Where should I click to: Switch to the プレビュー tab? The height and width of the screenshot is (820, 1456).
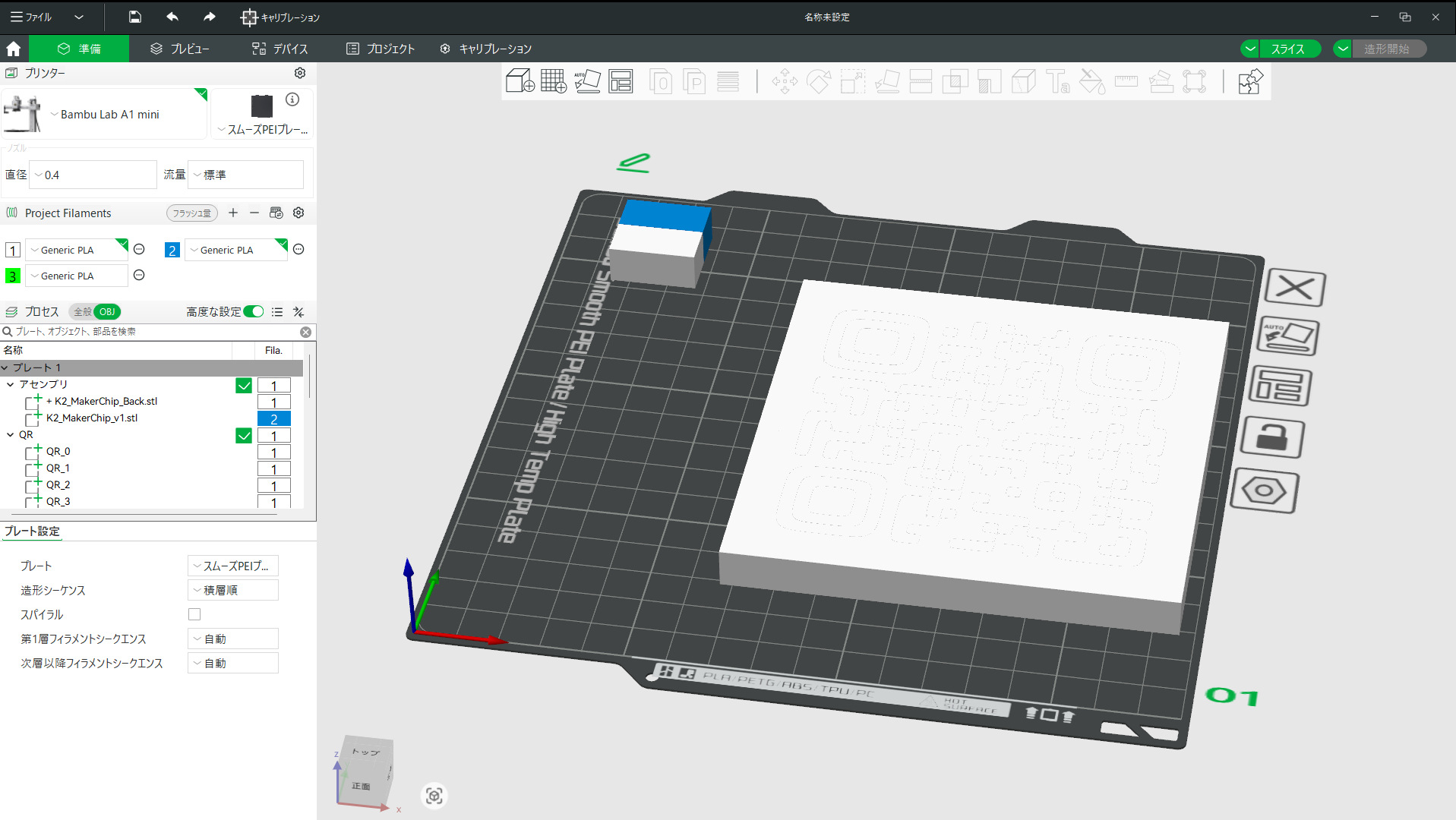tap(180, 49)
